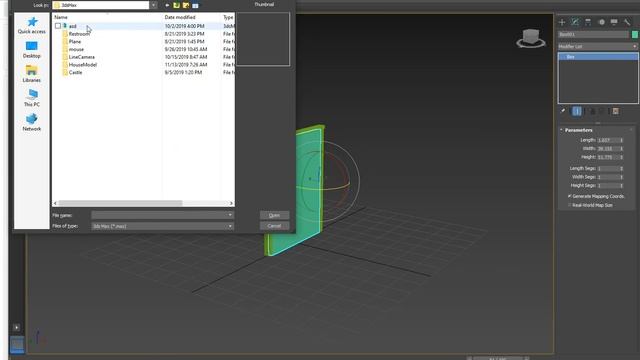Screen dimensions: 640x360
Task: Click the Height spinner arrows
Action: pyautogui.click(x=622, y=157)
